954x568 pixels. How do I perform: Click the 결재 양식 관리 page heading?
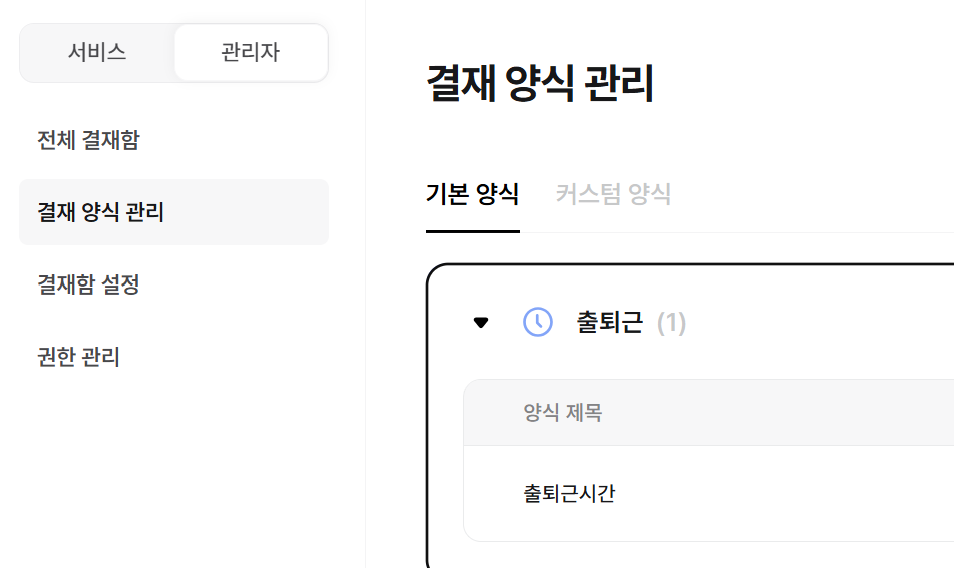tap(540, 83)
